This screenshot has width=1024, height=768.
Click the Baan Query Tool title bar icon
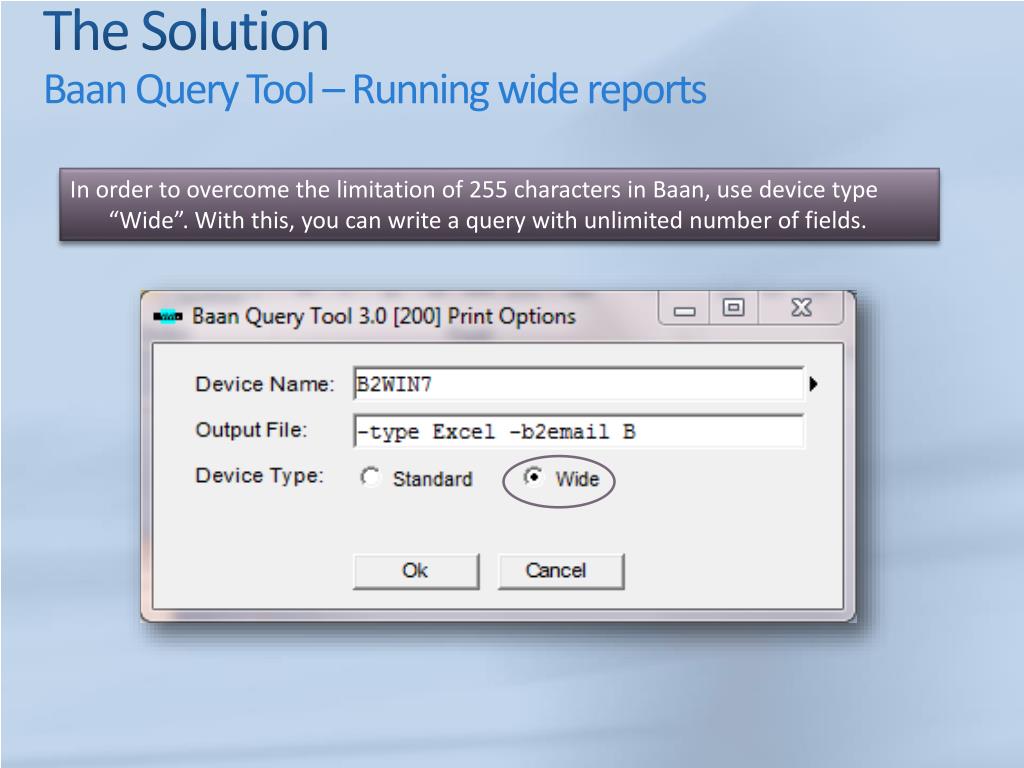coord(168,317)
